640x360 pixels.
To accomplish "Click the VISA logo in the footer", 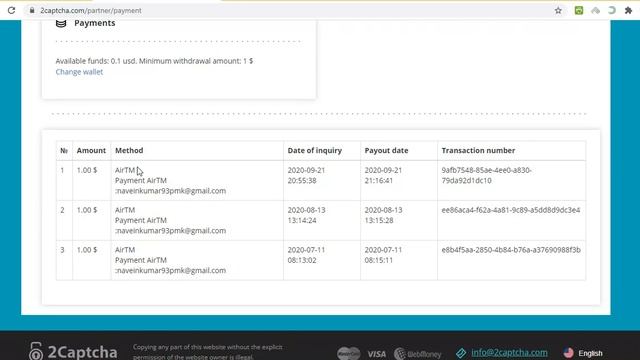I will [x=376, y=354].
